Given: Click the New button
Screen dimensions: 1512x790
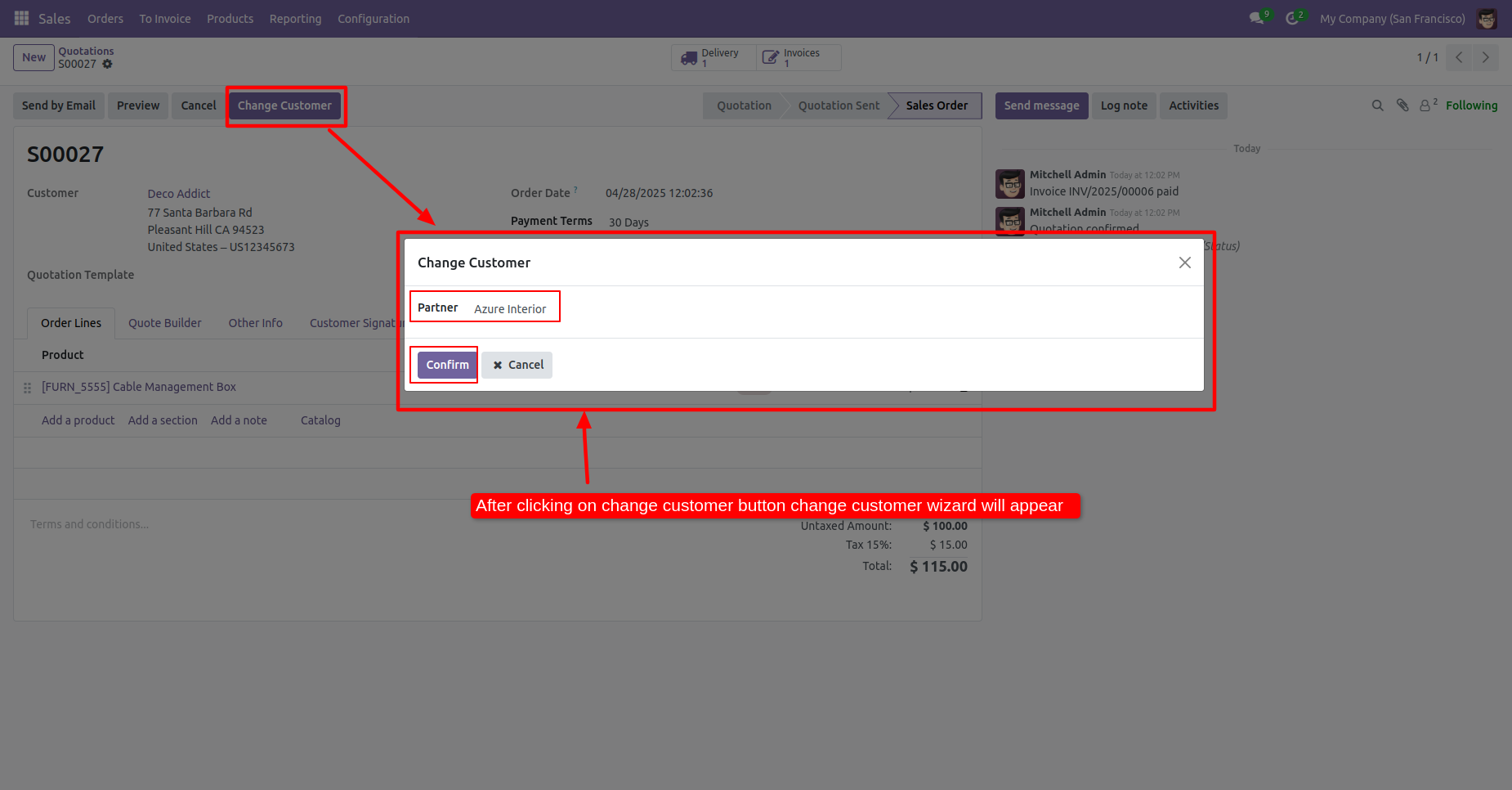Looking at the screenshot, I should (x=34, y=57).
